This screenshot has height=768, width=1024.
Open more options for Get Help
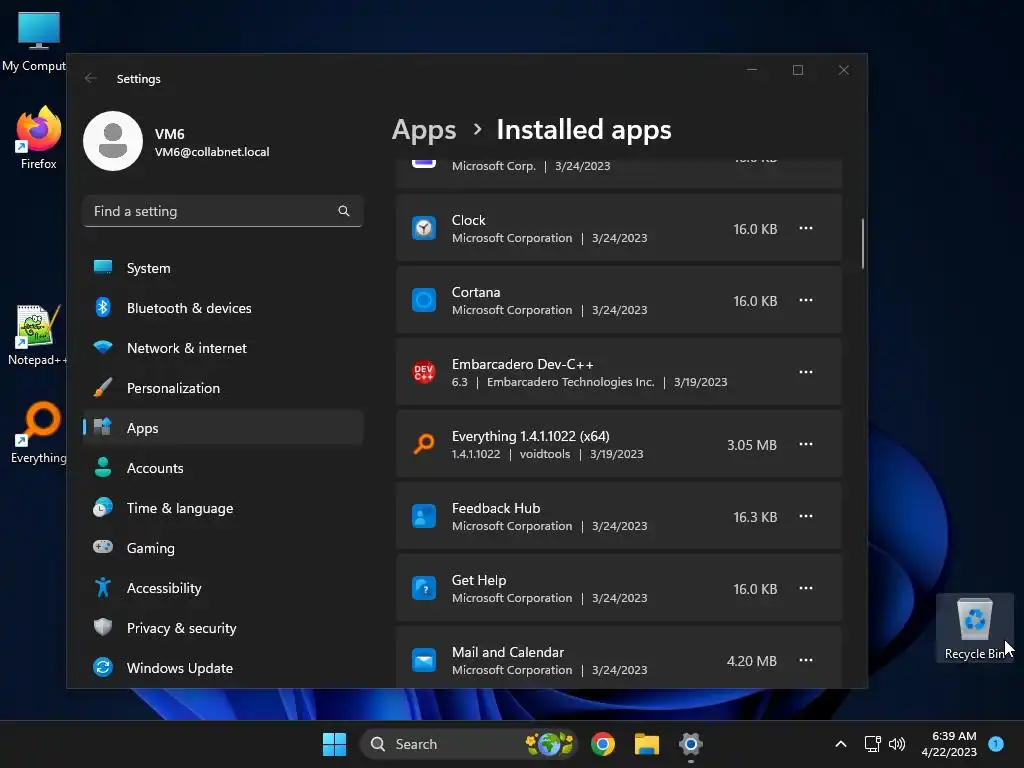[x=806, y=588]
